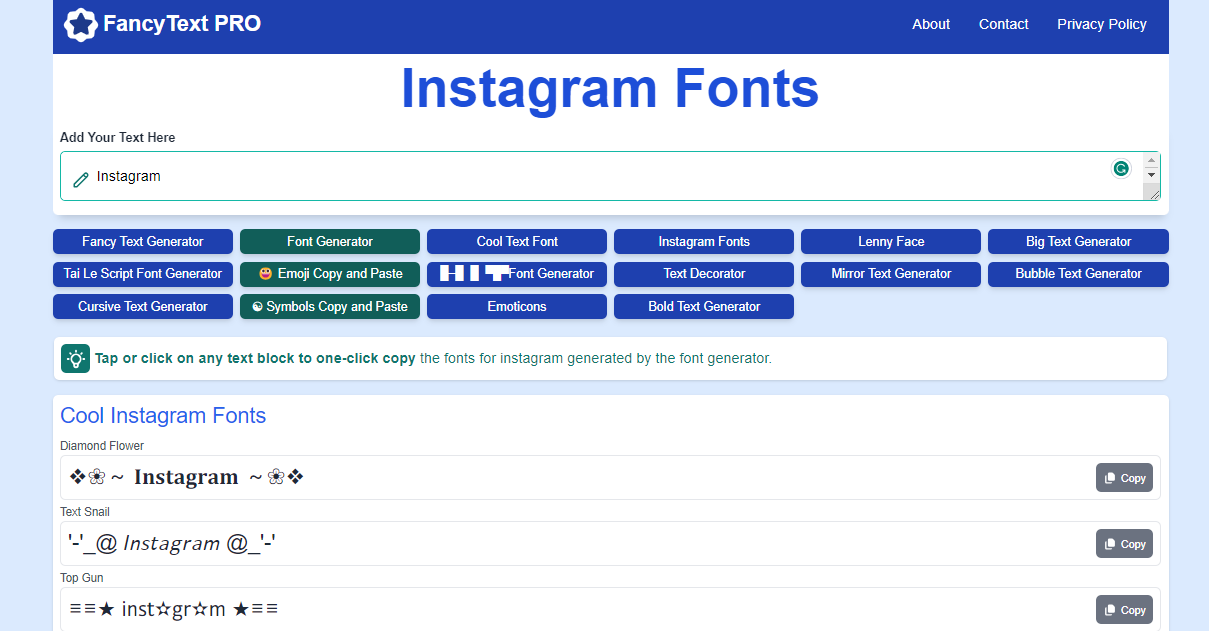Click the scroll-up arrow in the textarea
The image size is (1209, 631).
[x=1151, y=160]
